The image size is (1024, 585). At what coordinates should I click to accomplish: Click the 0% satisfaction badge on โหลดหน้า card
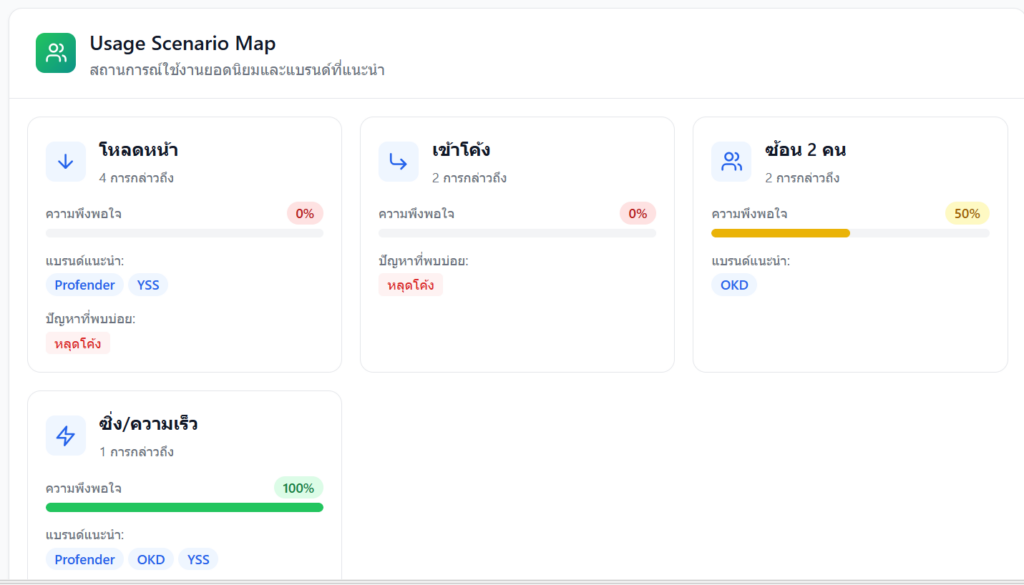pyautogui.click(x=305, y=213)
